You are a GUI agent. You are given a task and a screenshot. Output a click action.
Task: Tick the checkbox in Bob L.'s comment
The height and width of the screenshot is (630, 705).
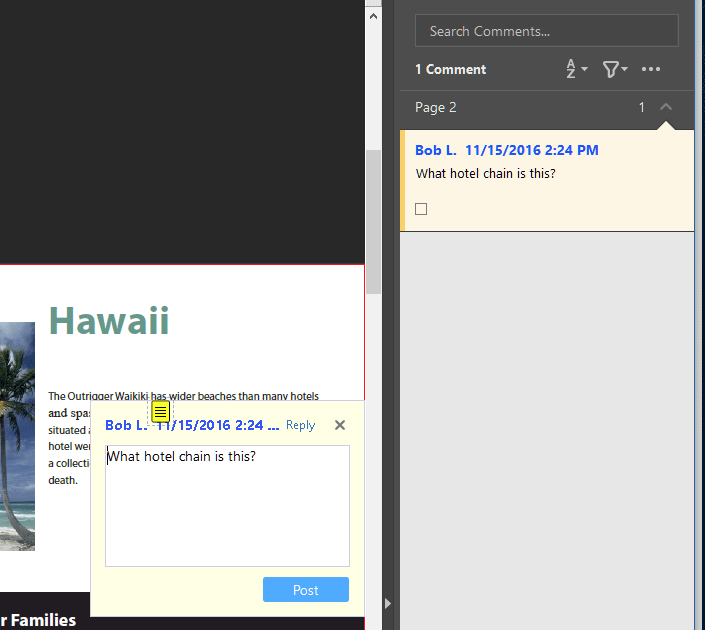point(421,209)
